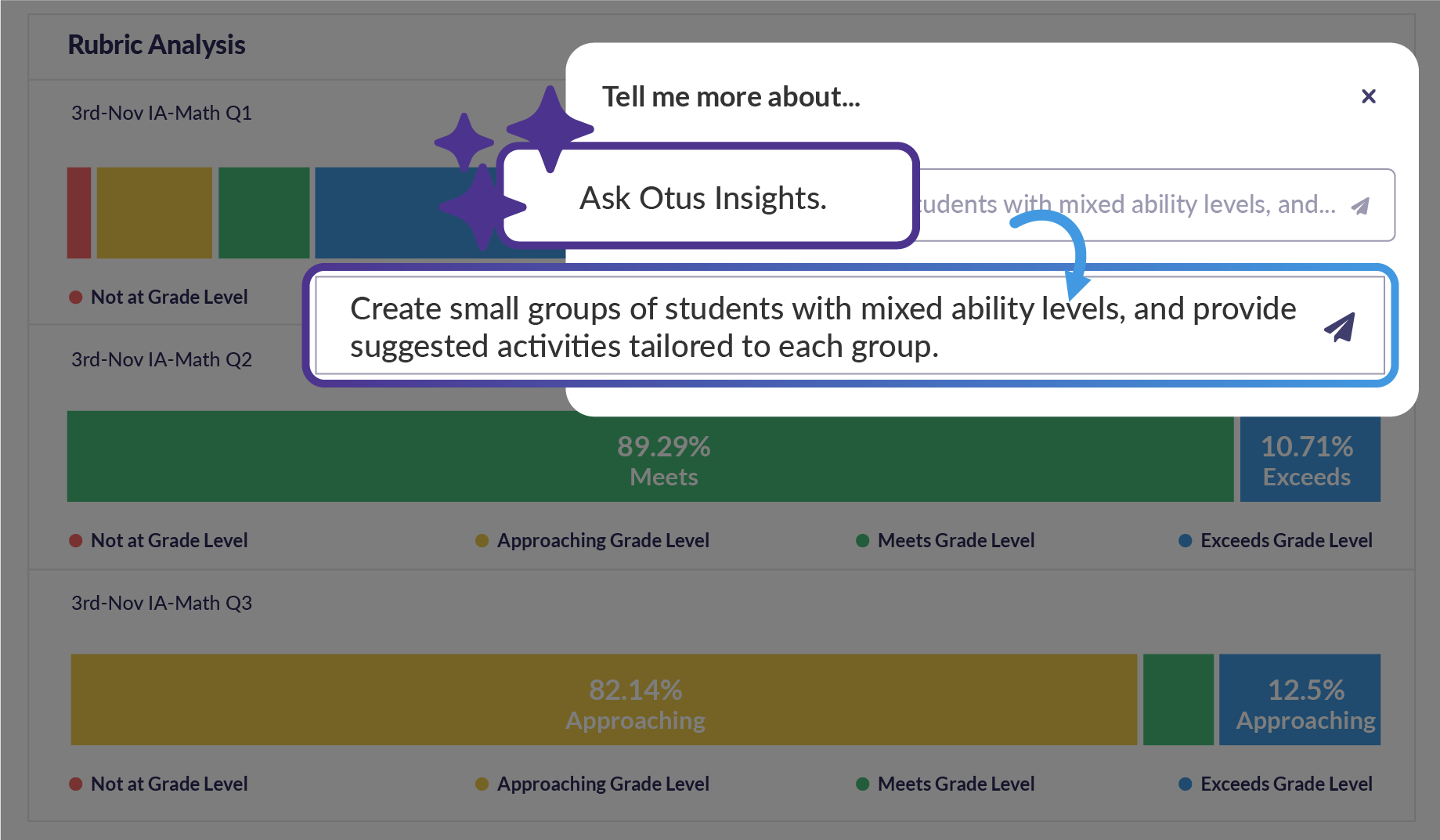Image resolution: width=1440 pixels, height=840 pixels.
Task: Click the send icon in the highlighted prompt
Action: pyautogui.click(x=1340, y=327)
